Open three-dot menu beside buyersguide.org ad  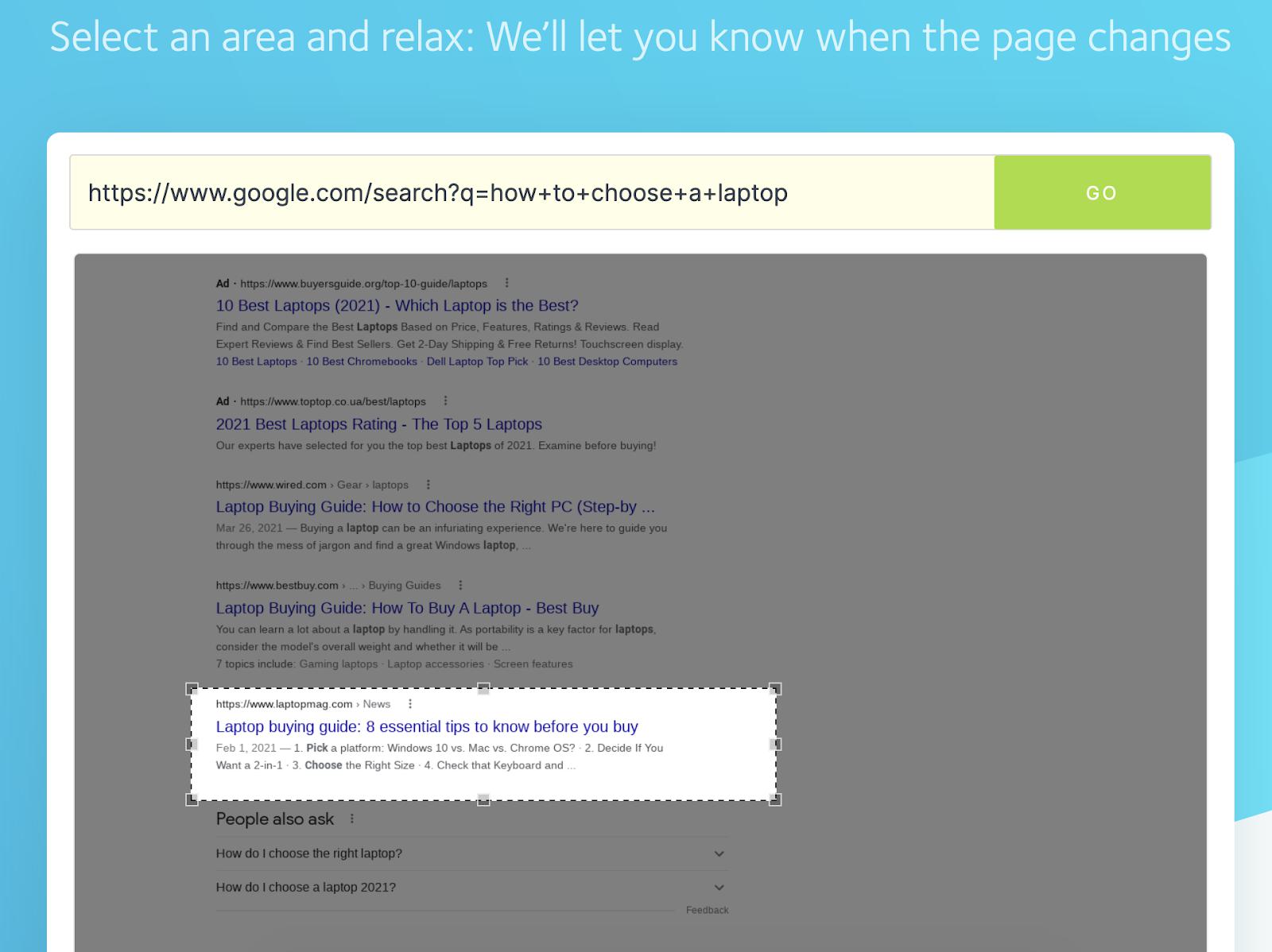[x=506, y=283]
